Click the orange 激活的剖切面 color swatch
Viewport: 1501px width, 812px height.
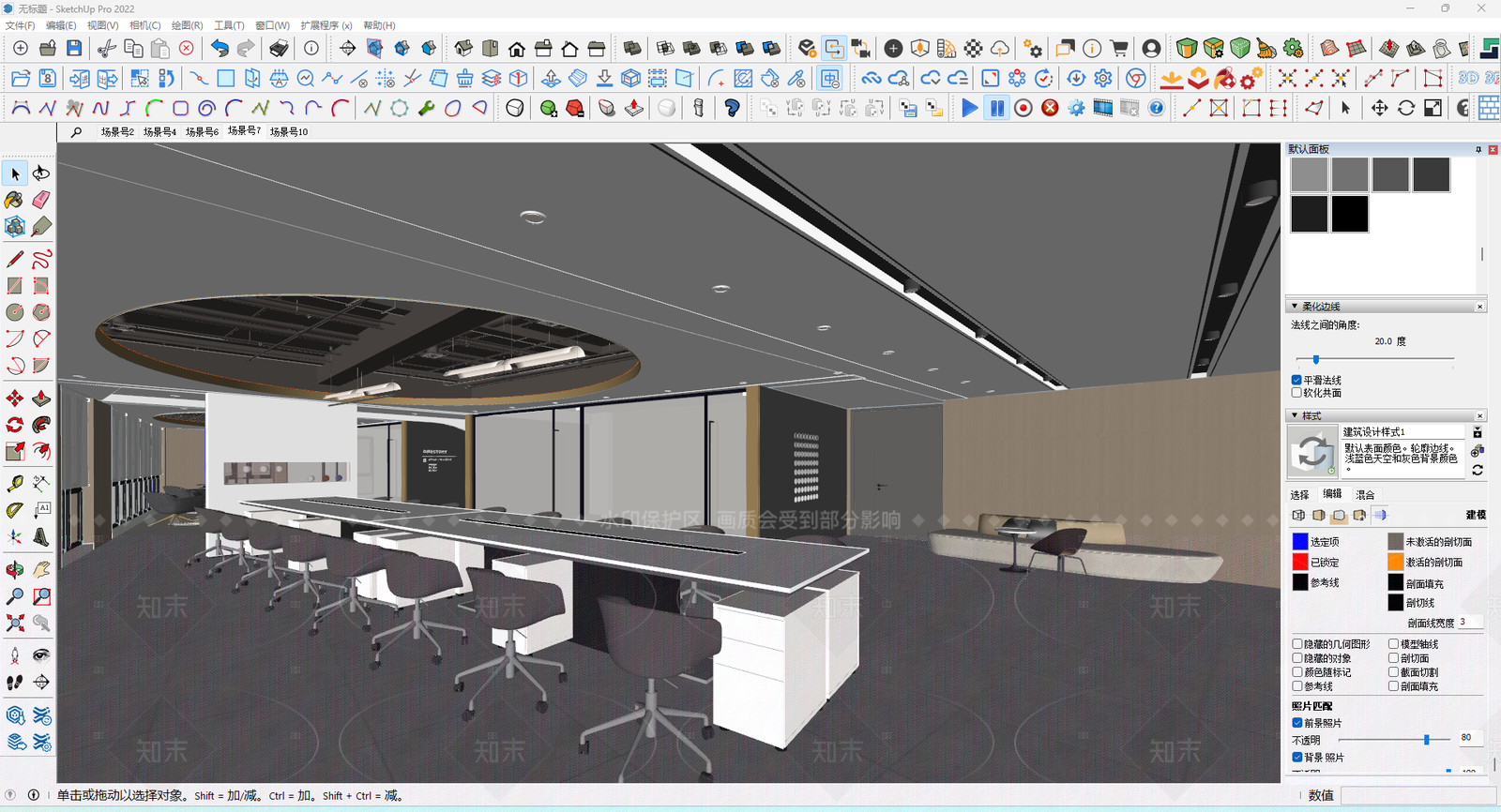(1396, 562)
